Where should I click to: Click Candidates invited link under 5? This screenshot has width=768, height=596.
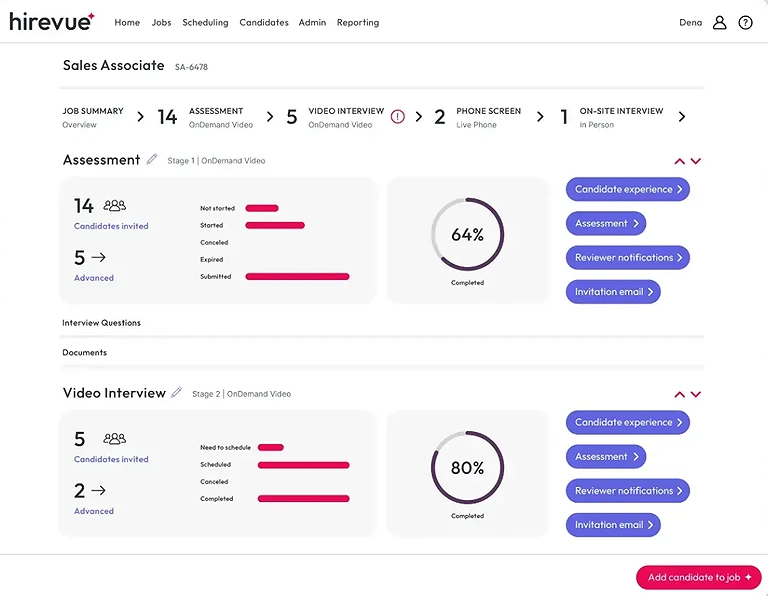click(x=111, y=459)
